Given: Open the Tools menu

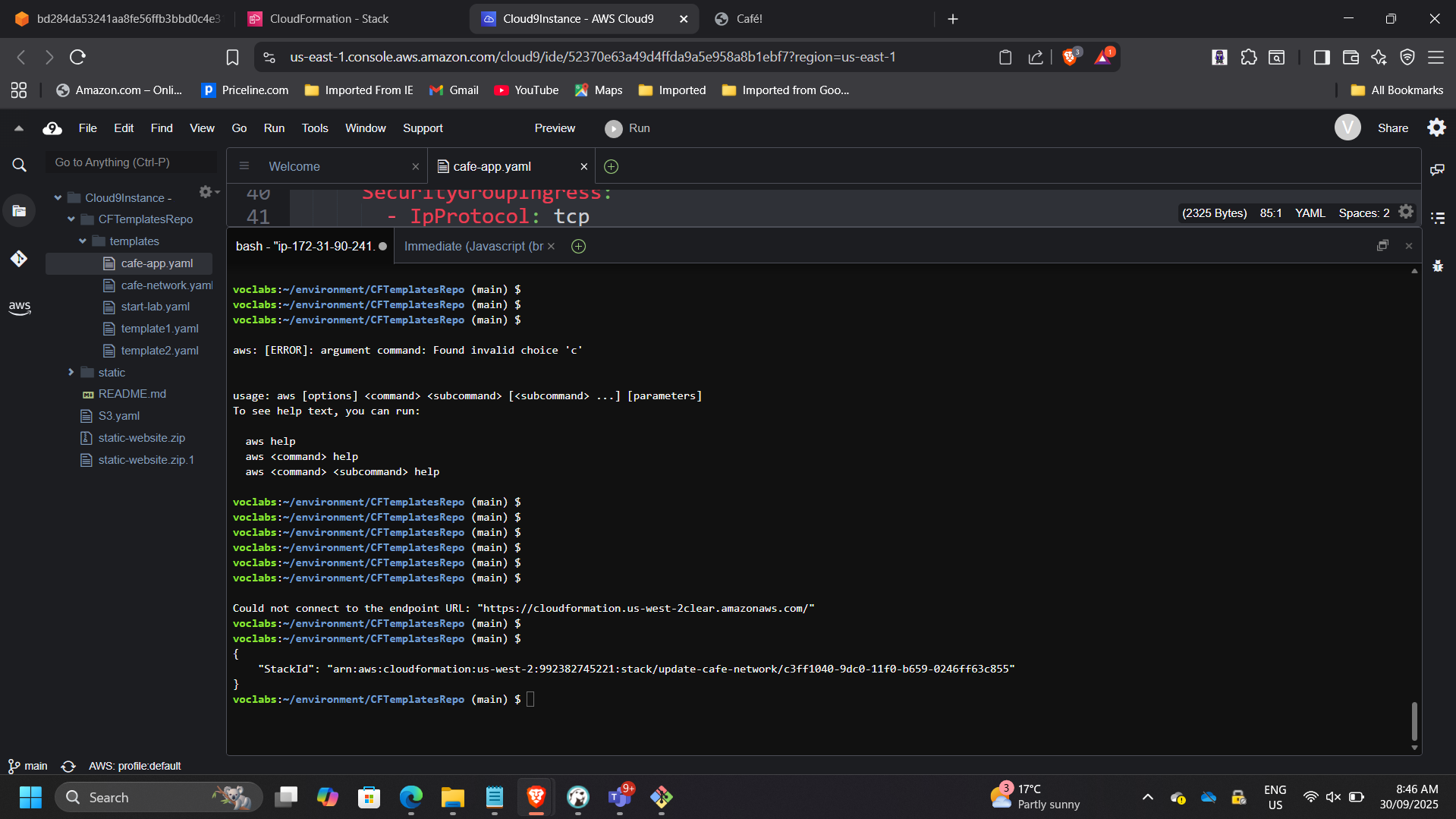Looking at the screenshot, I should [x=314, y=128].
